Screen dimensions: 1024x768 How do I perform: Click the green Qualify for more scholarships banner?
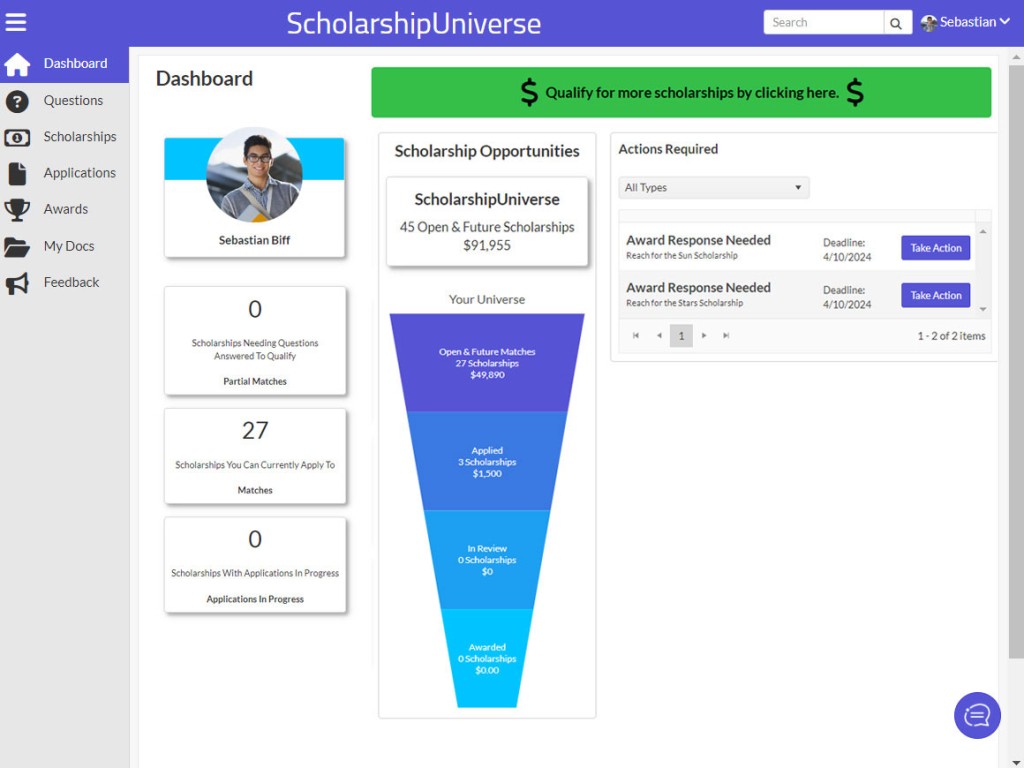(x=681, y=93)
